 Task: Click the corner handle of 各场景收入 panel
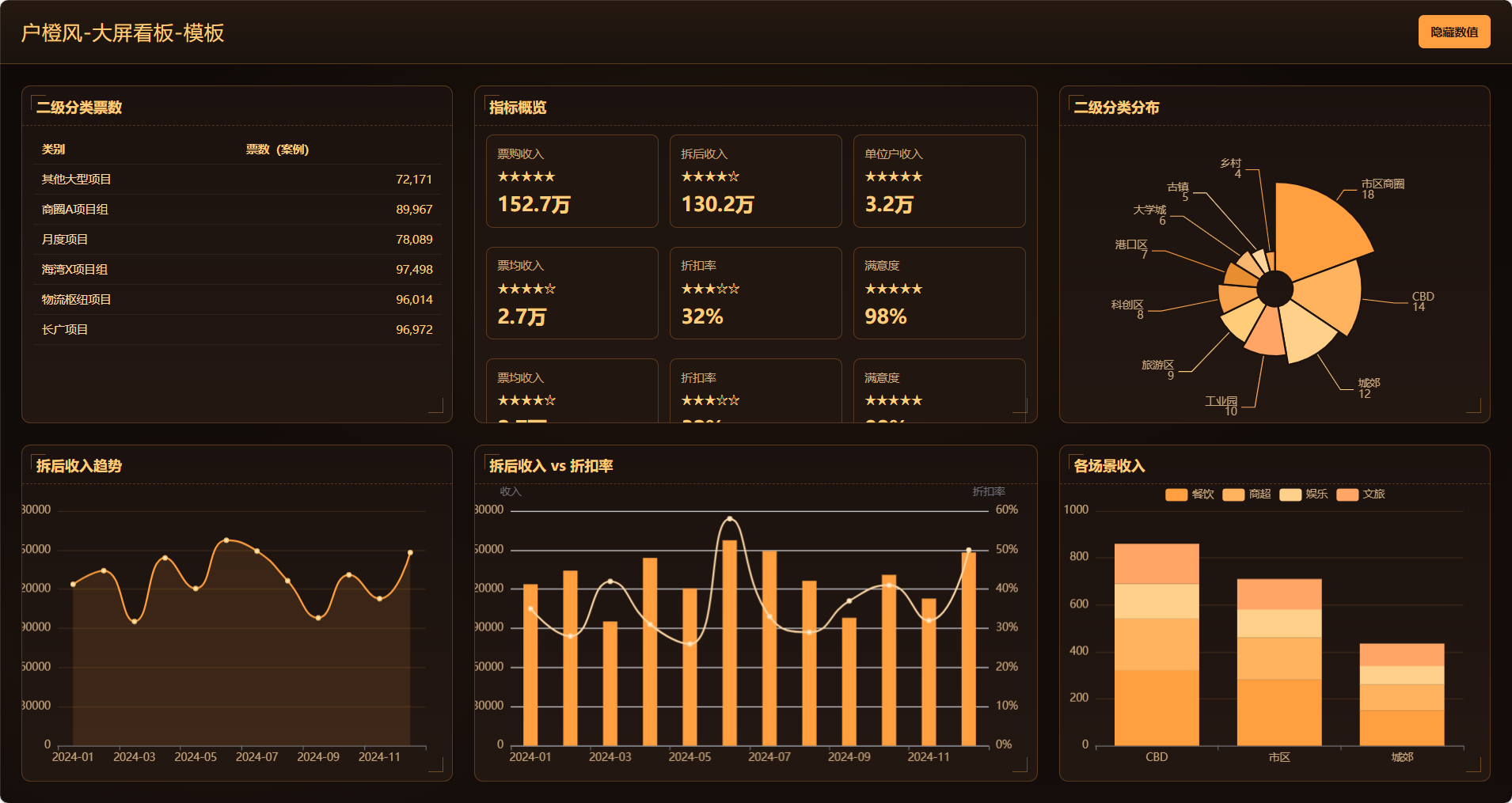click(1473, 764)
